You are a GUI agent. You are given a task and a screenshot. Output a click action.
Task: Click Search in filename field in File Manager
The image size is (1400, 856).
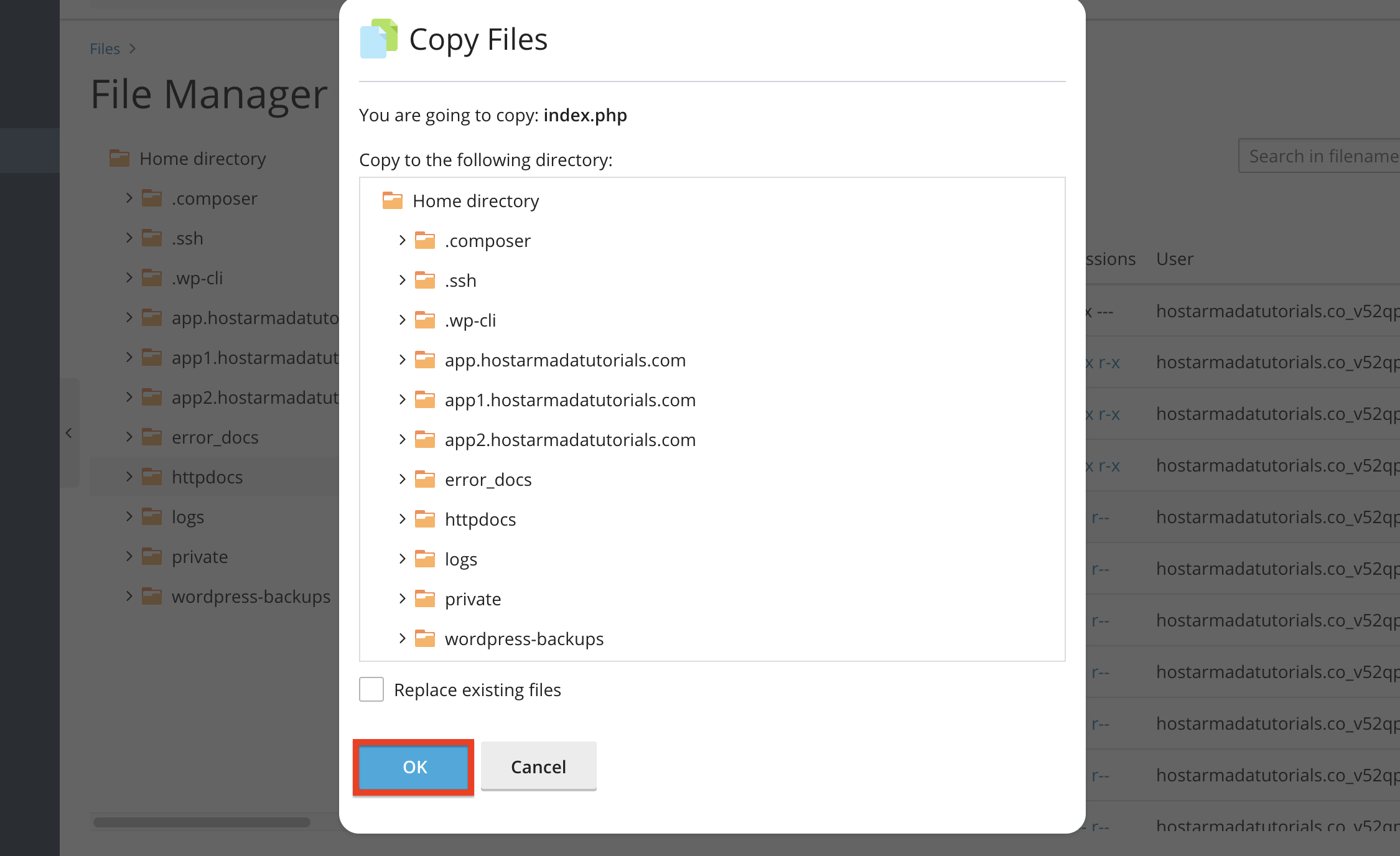1319,156
